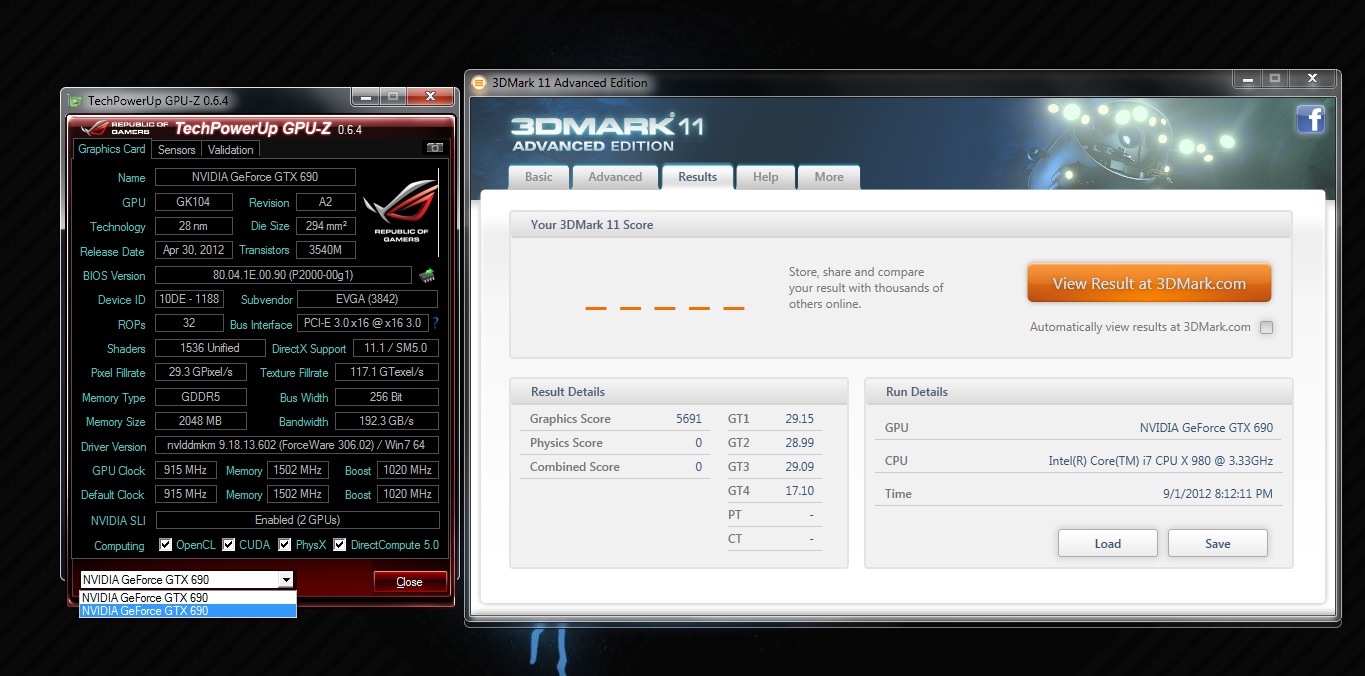Select the highlighted second GTX 690 entry
Viewport: 1365px width, 676px height.
tap(188, 611)
